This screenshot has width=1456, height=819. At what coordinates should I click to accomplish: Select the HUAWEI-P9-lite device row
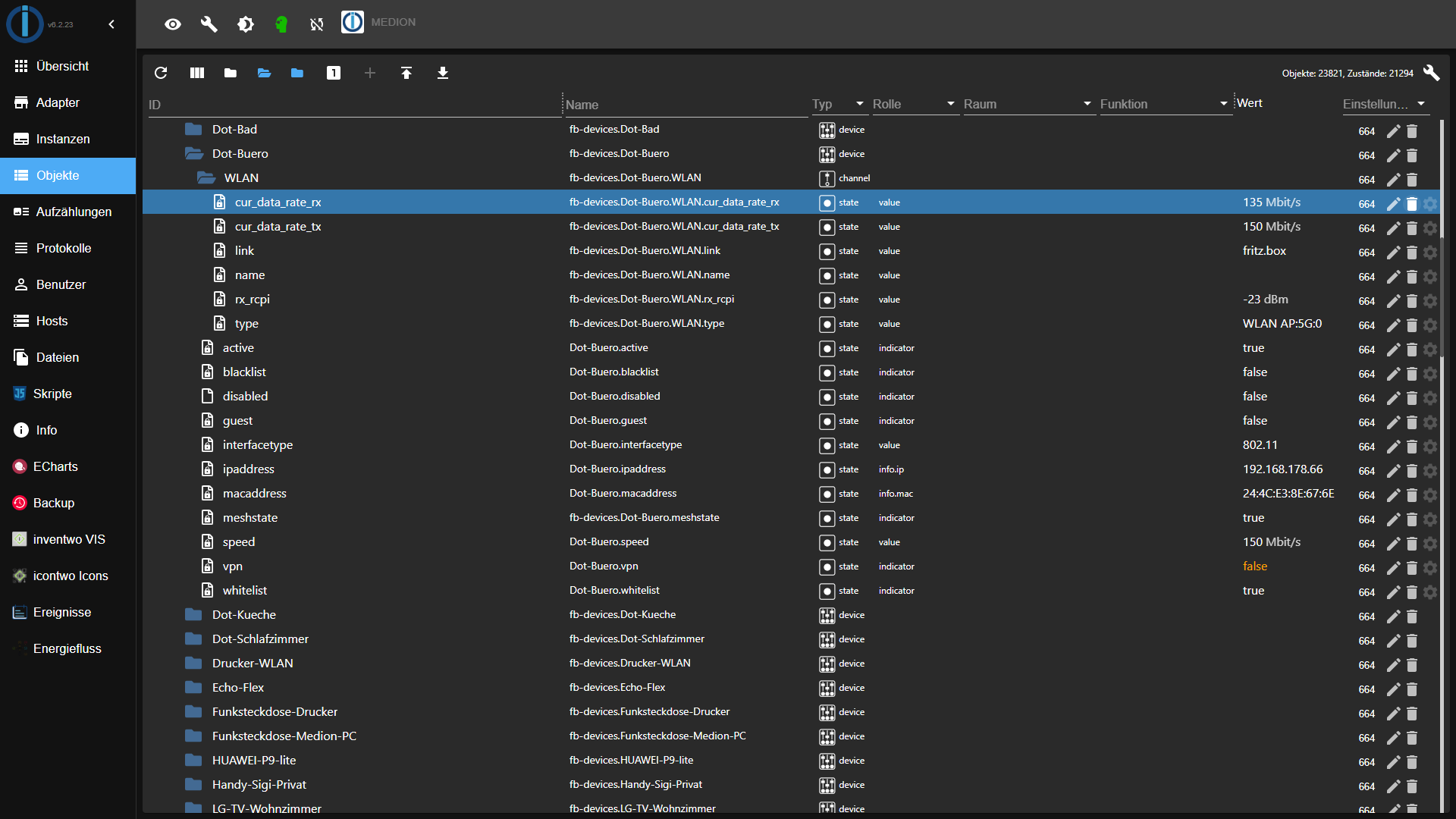pyautogui.click(x=791, y=760)
